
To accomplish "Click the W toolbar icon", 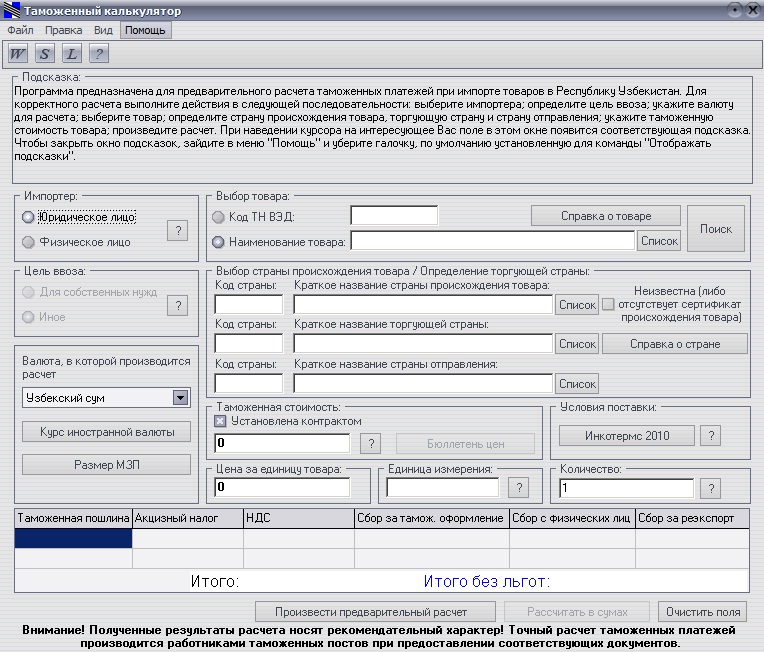I will (19, 54).
